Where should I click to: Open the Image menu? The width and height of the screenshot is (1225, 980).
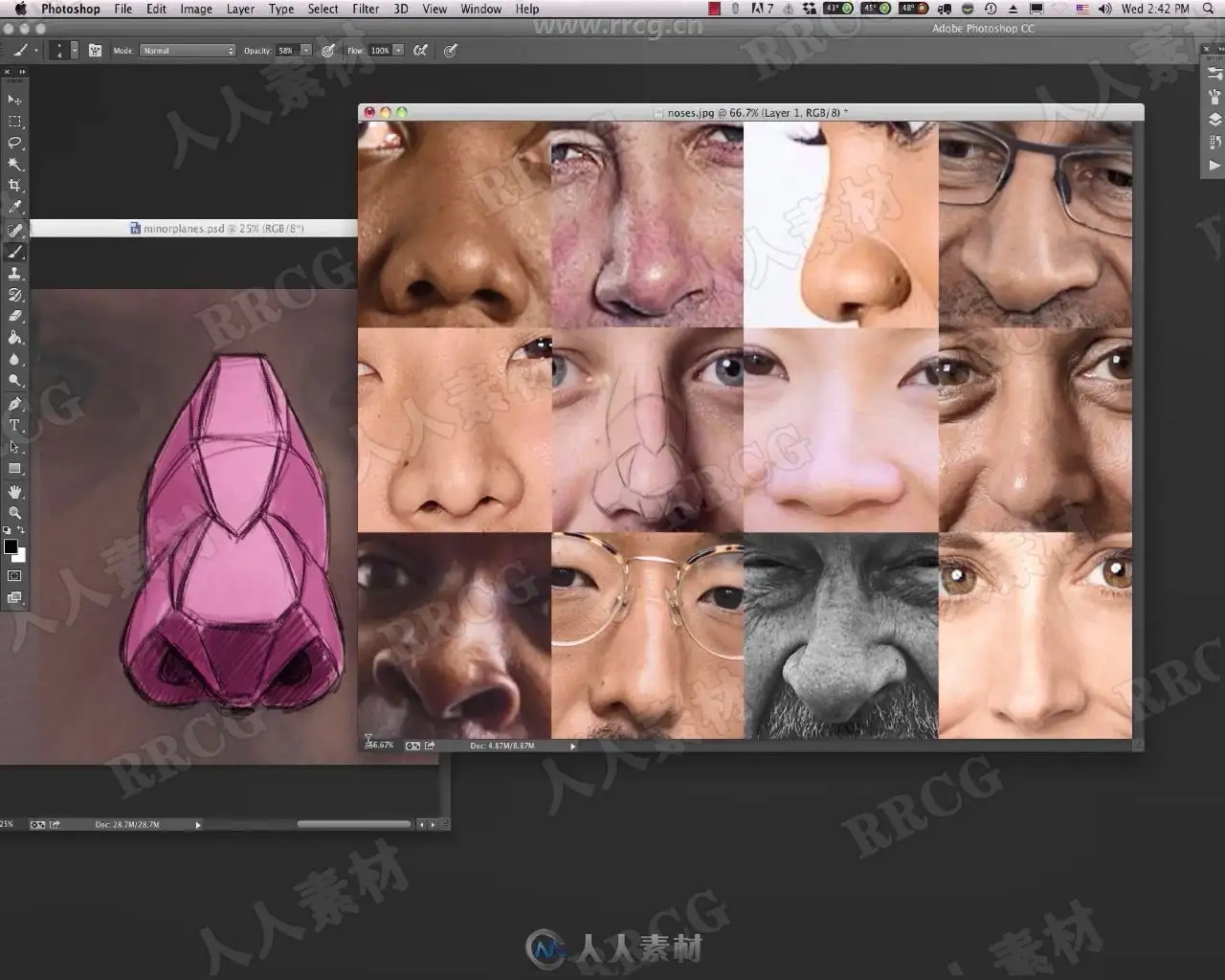(196, 9)
